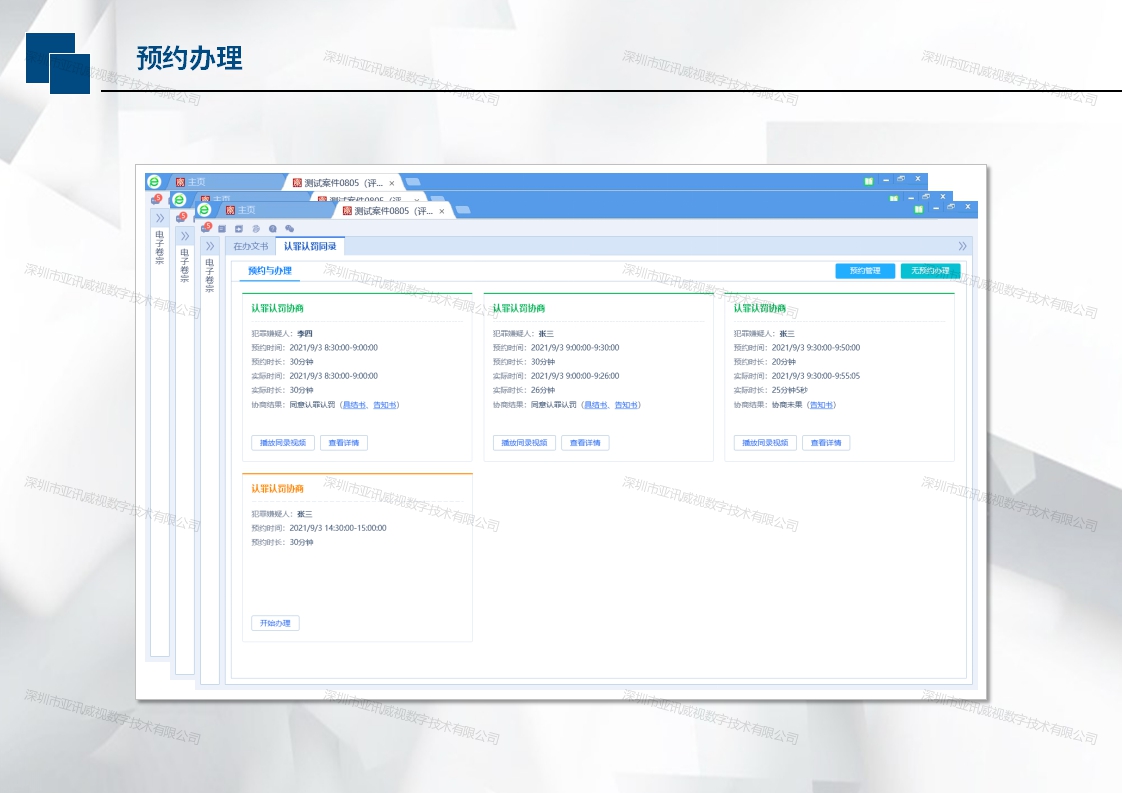Click the green e logo in middle window

point(180,199)
